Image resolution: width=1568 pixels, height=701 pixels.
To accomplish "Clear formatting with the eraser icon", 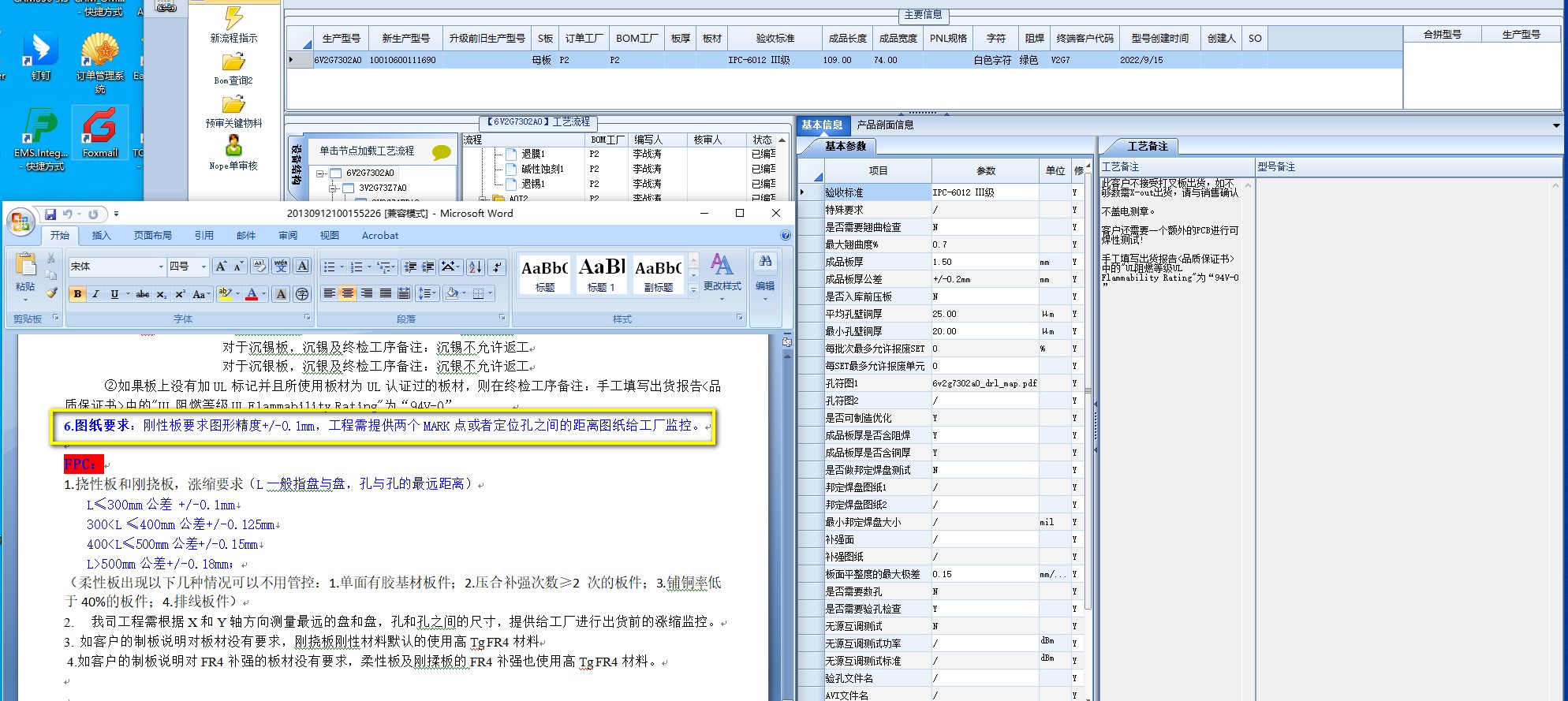I will (x=259, y=267).
